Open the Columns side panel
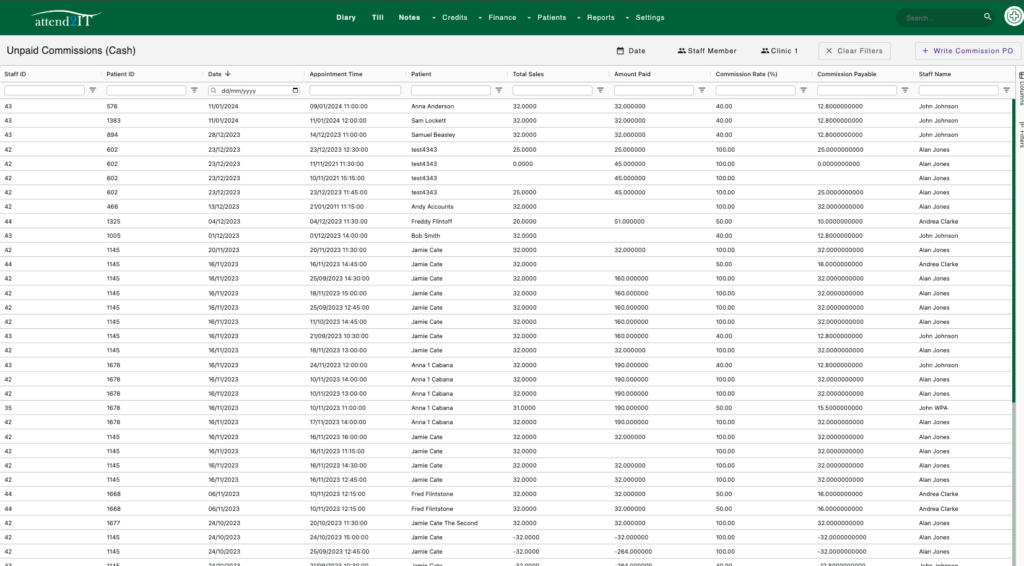 coord(1021,88)
